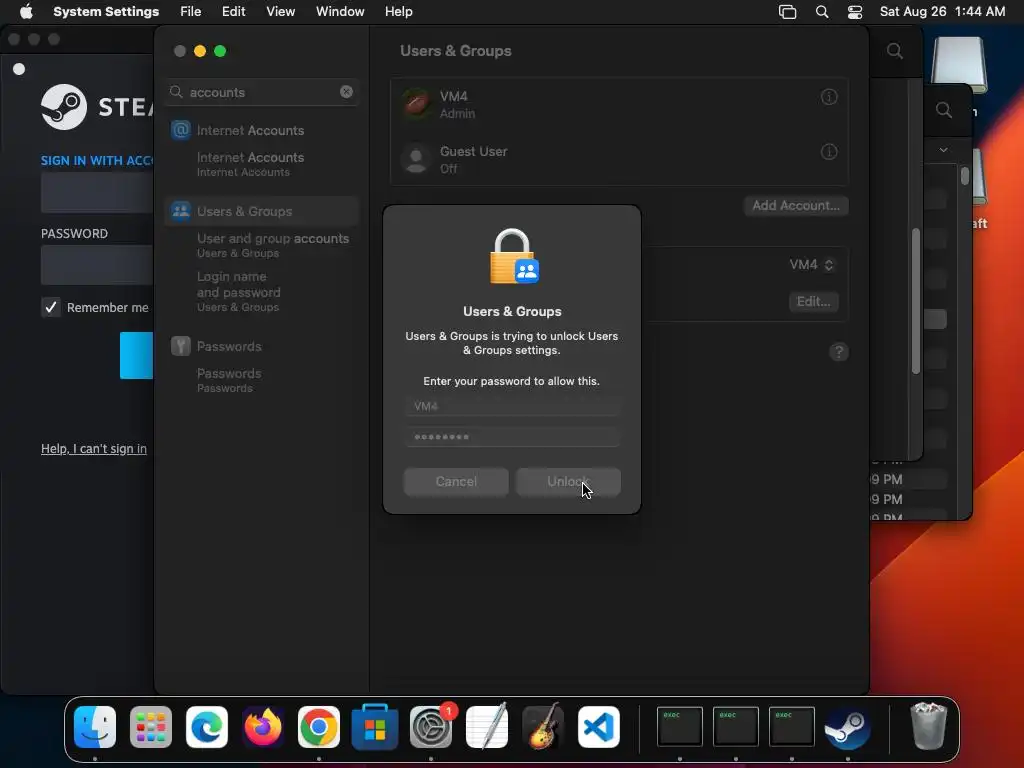Click the Steam password field

tap(97, 264)
